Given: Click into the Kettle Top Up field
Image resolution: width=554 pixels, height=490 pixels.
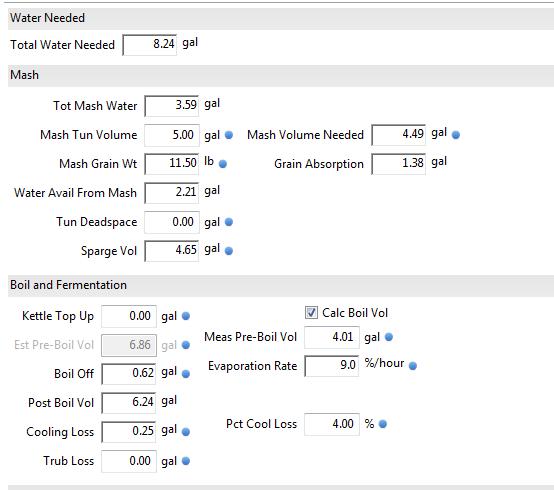Looking at the screenshot, I should (x=129, y=316).
